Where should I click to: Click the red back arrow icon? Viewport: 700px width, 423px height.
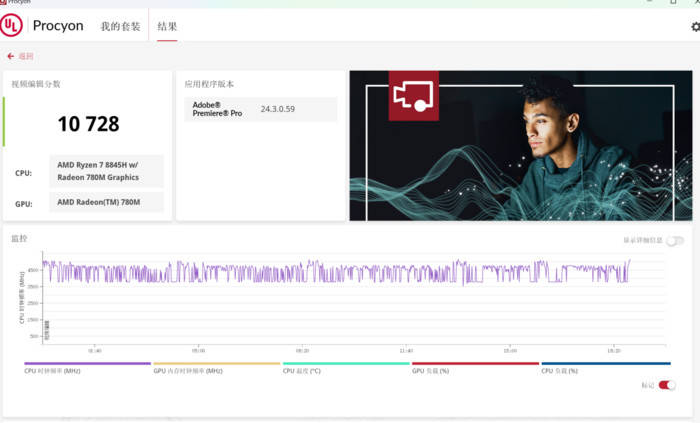tap(11, 56)
